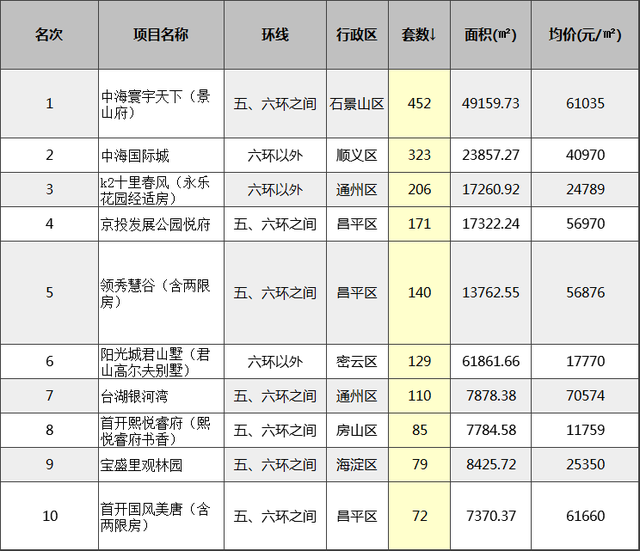The height and width of the screenshot is (551, 640).
Task: Click the 环线 column header
Action: click(275, 35)
